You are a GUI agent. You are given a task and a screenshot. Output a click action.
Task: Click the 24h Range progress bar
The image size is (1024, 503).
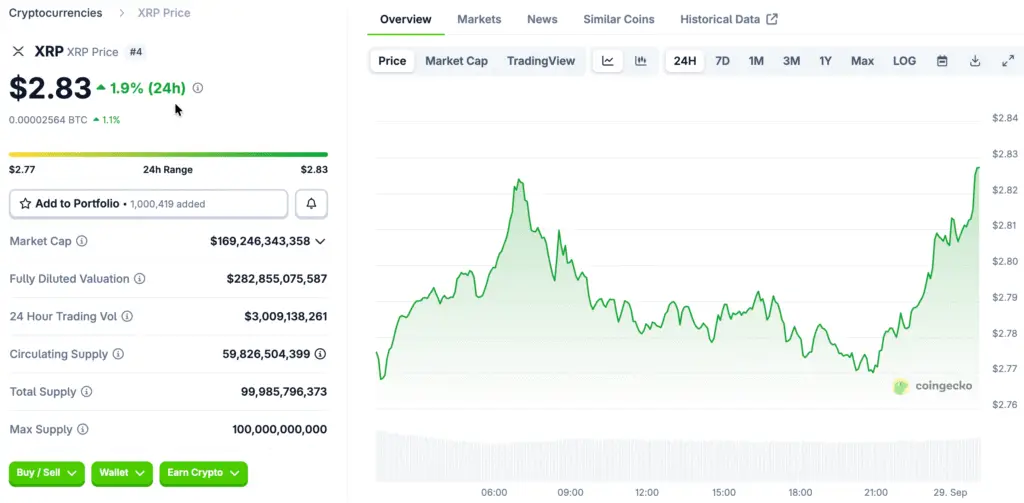[x=168, y=154]
